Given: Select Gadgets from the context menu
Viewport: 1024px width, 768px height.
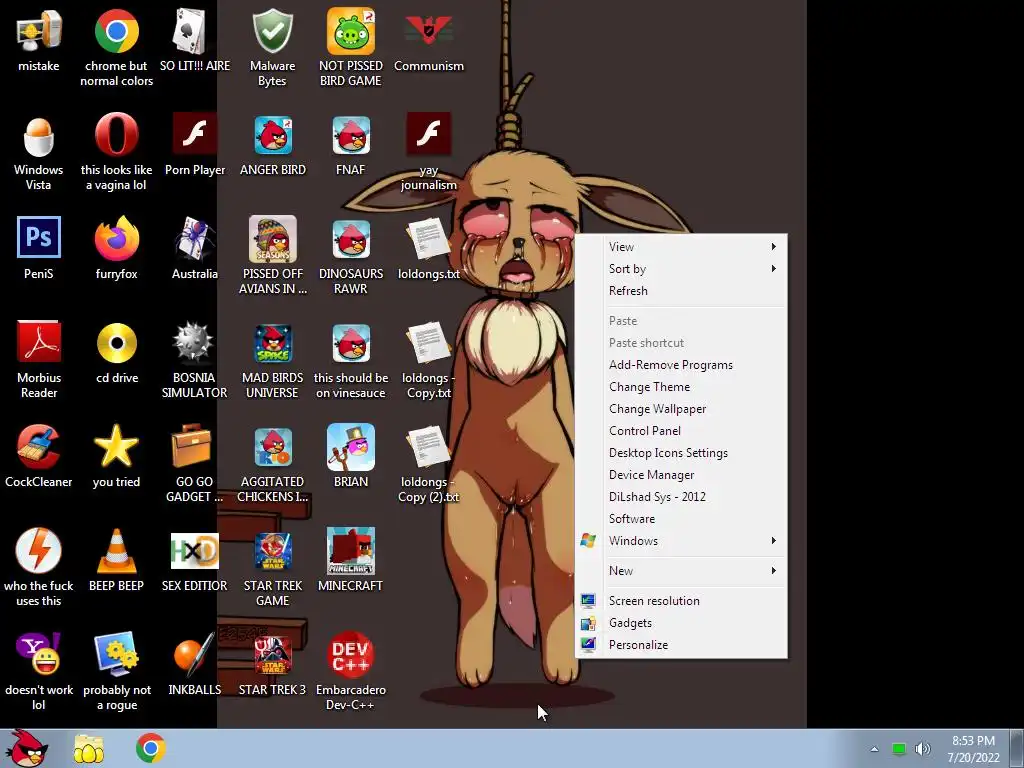Looking at the screenshot, I should (x=680, y=623).
